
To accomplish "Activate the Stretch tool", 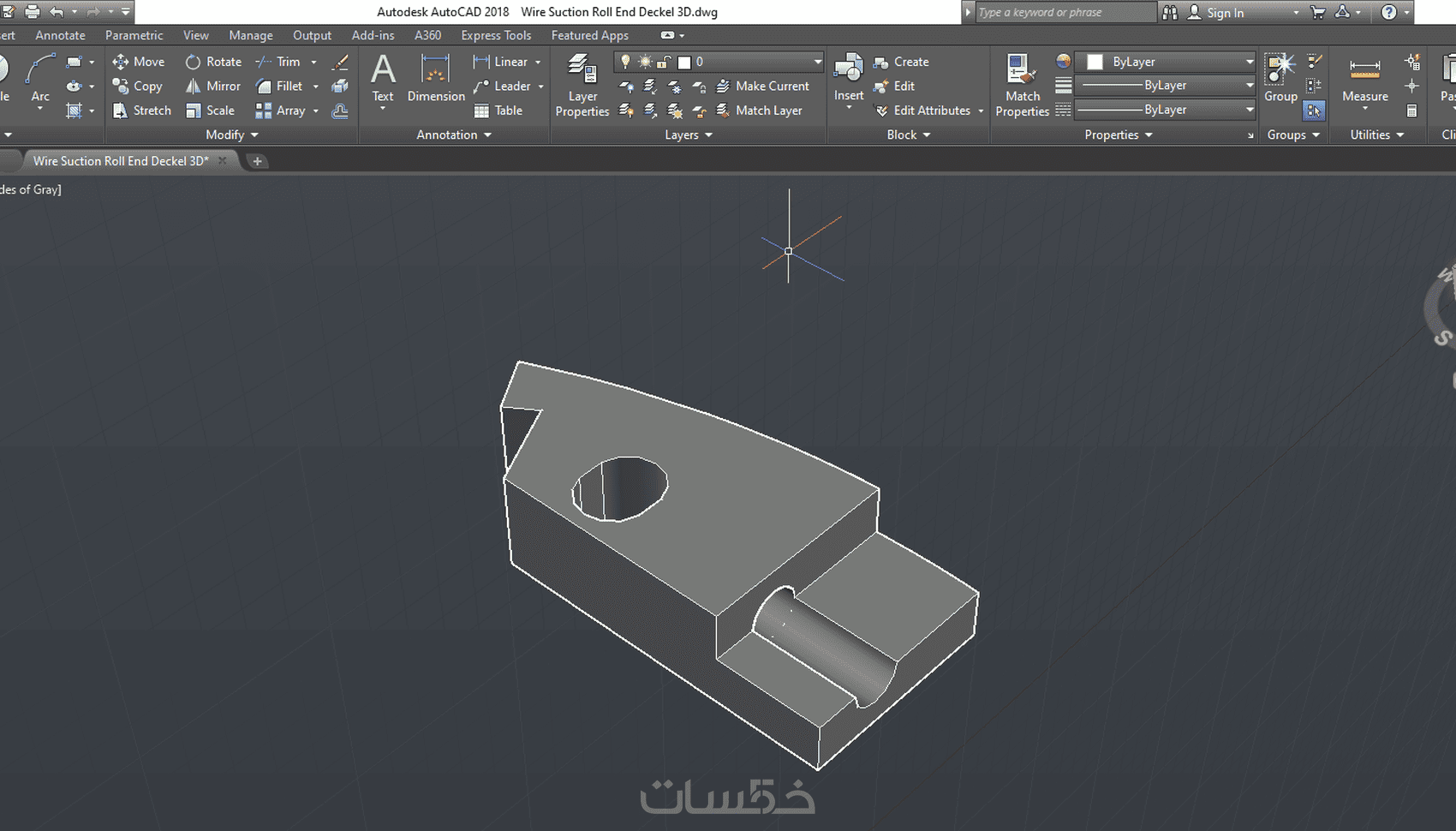I will click(141, 111).
